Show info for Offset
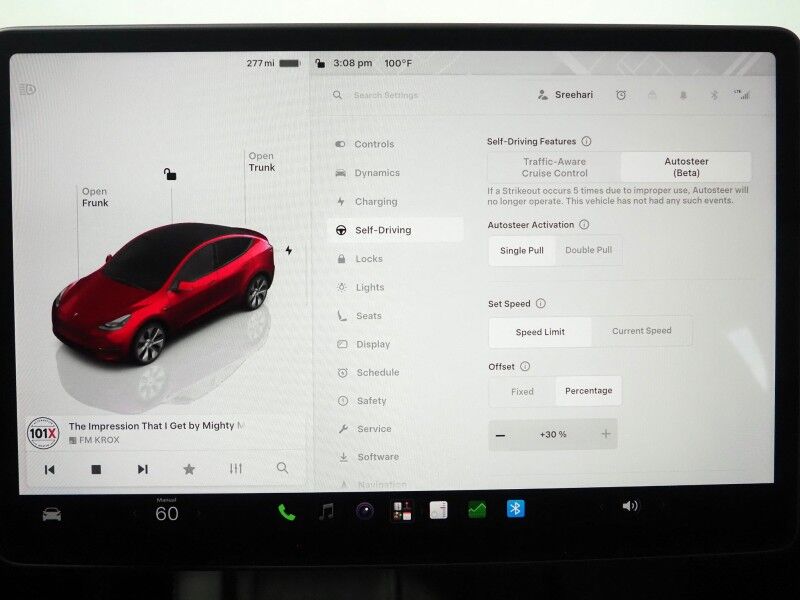This screenshot has width=800, height=600. tap(525, 366)
